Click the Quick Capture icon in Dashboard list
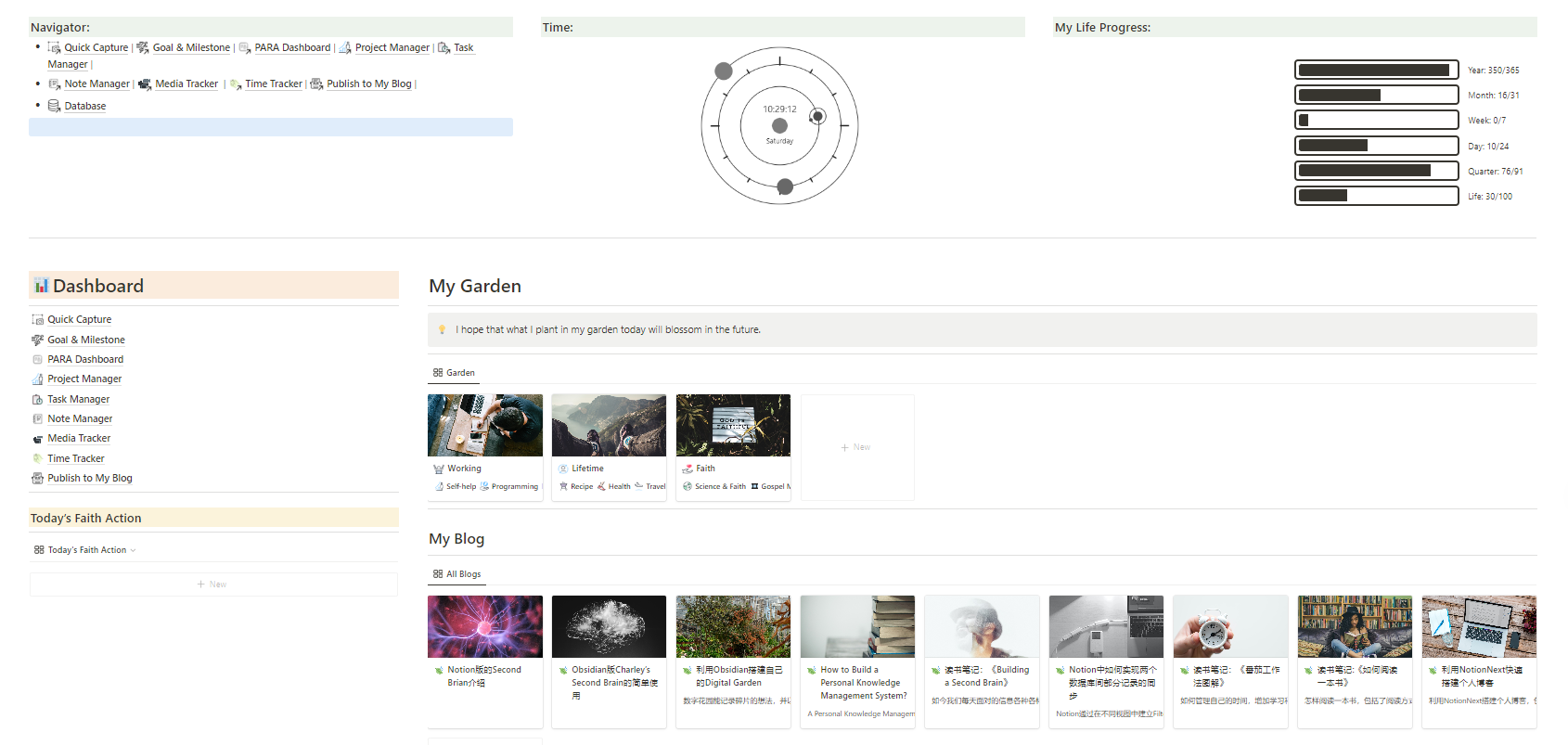Image resolution: width=1568 pixels, height=745 pixels. [38, 320]
